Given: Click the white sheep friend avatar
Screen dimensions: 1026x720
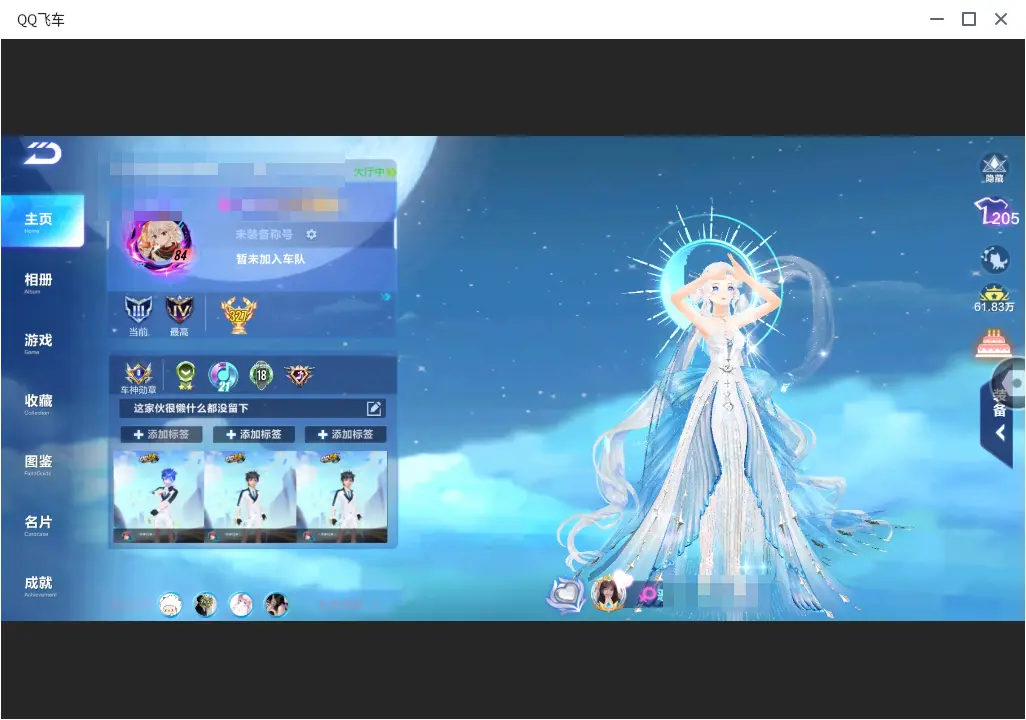Looking at the screenshot, I should [171, 605].
